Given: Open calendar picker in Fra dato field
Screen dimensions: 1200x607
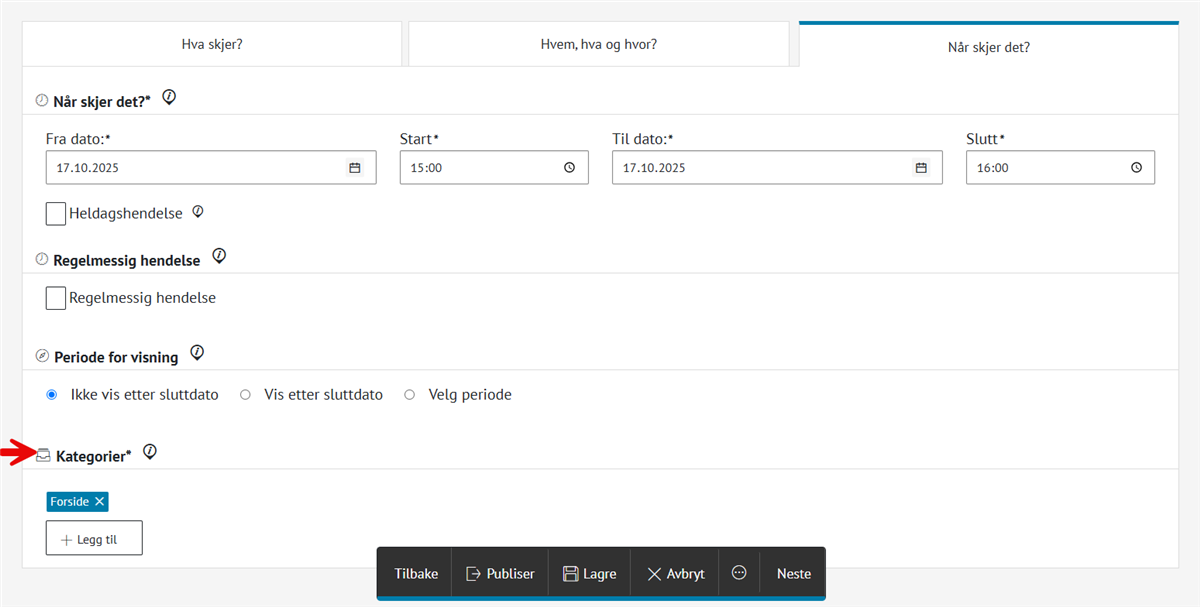Looking at the screenshot, I should tap(354, 168).
